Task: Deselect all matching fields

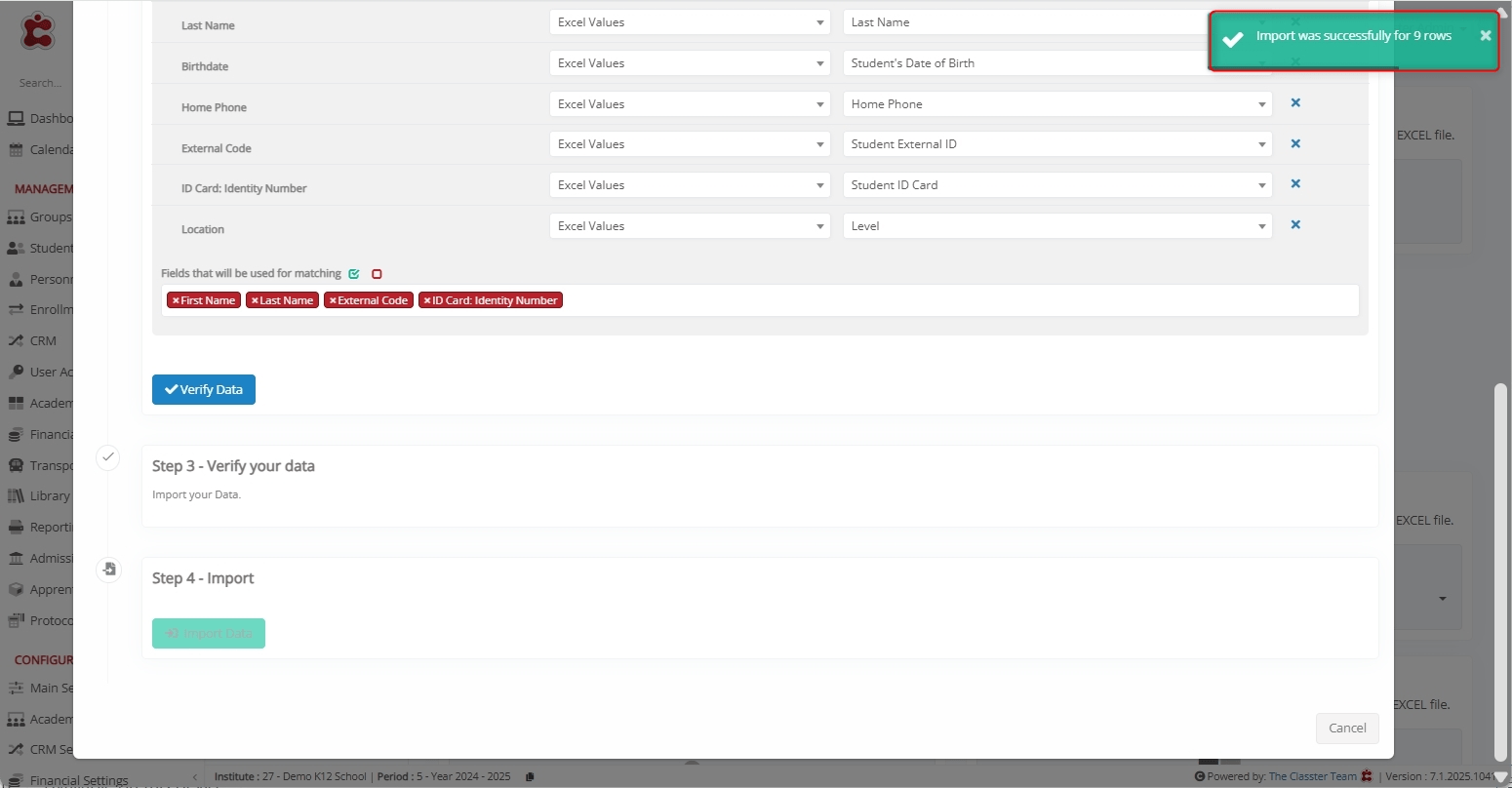Action: [x=377, y=274]
